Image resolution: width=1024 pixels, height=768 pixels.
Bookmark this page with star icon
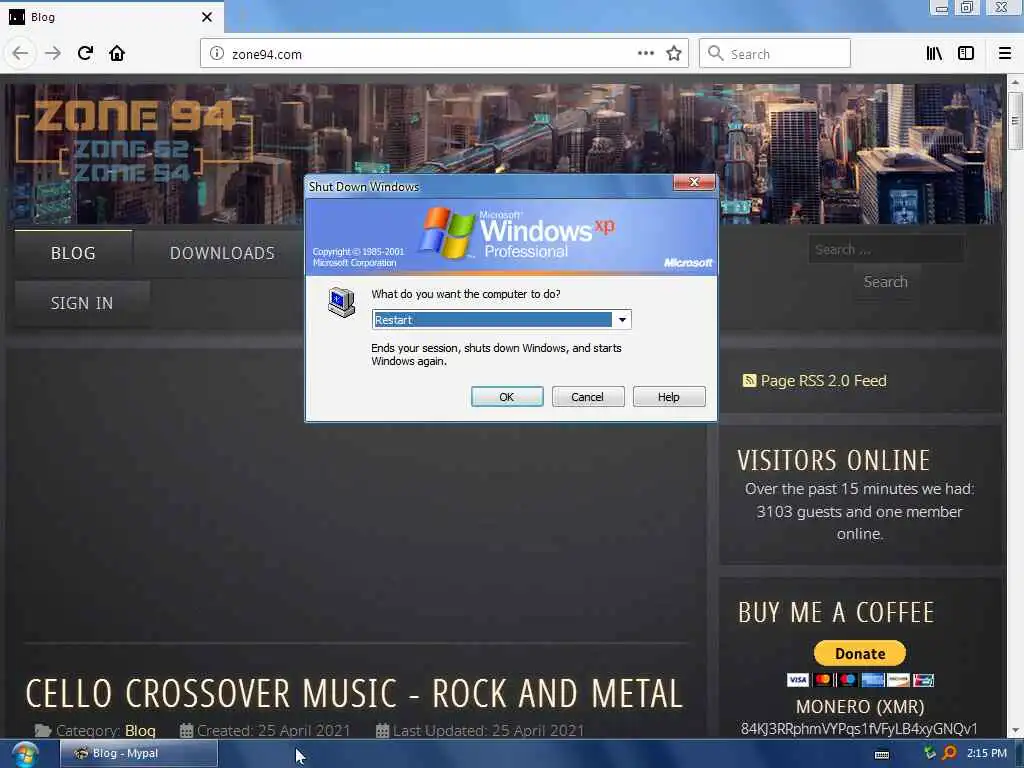pos(674,54)
